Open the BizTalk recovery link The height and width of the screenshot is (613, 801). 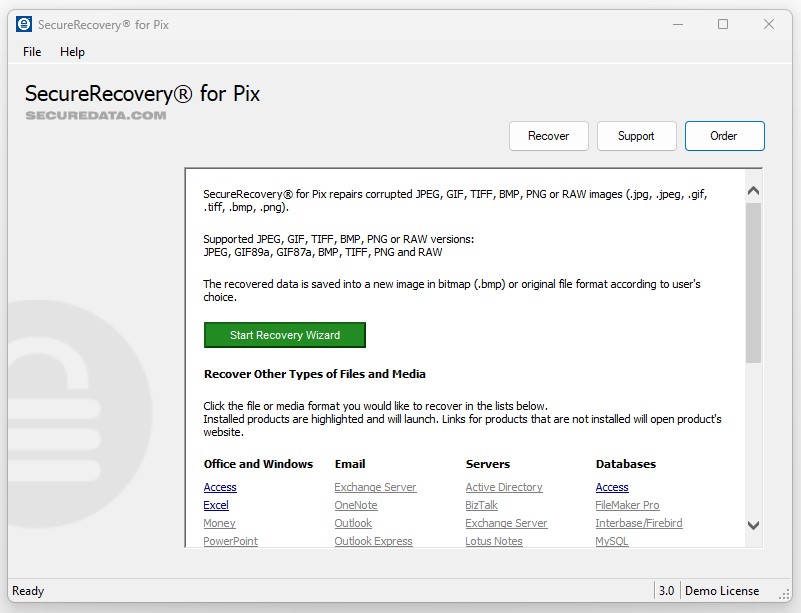(481, 505)
